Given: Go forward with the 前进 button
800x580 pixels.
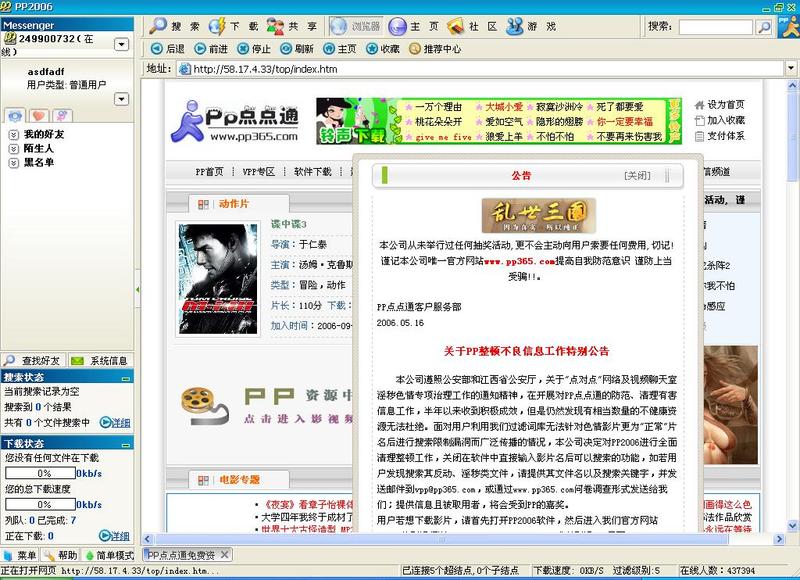Looking at the screenshot, I should click(x=211, y=48).
